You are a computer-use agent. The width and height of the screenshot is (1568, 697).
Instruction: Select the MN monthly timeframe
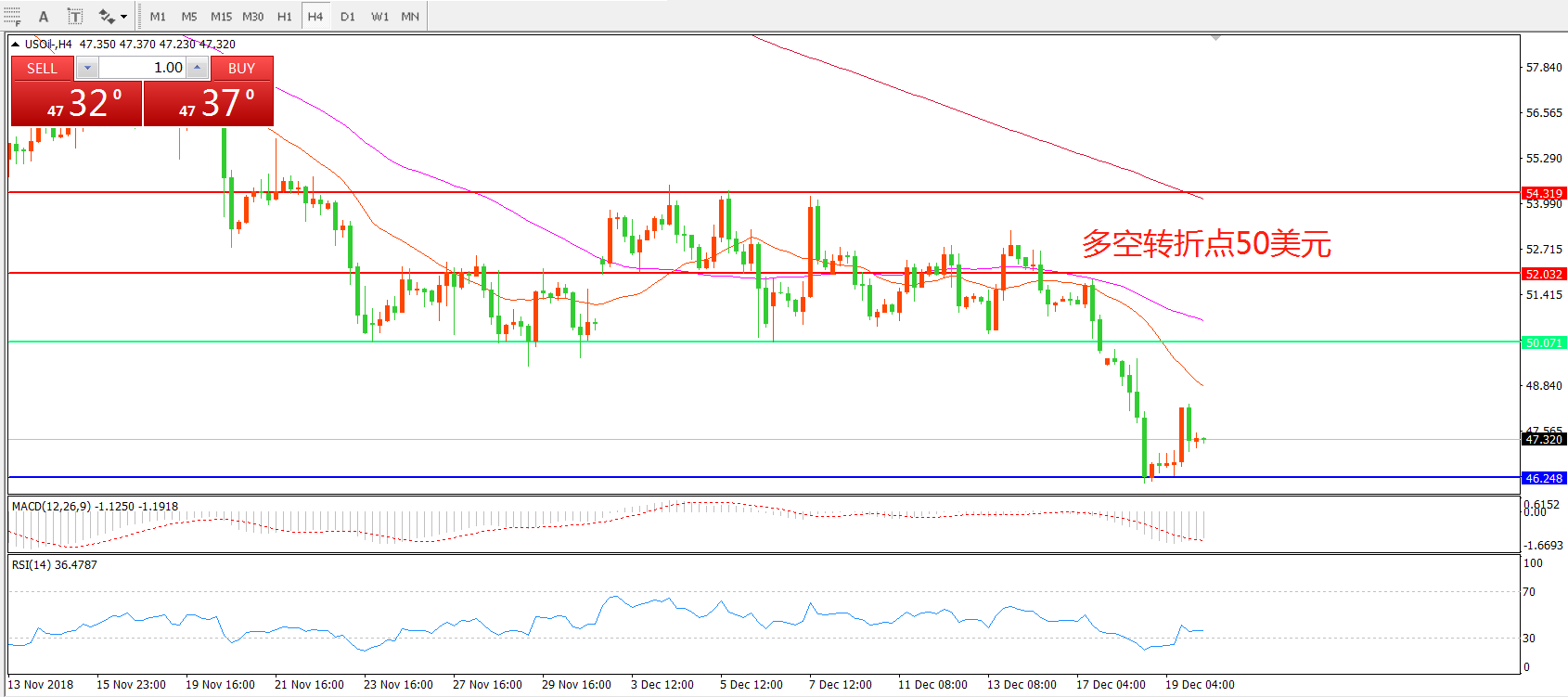click(x=410, y=17)
